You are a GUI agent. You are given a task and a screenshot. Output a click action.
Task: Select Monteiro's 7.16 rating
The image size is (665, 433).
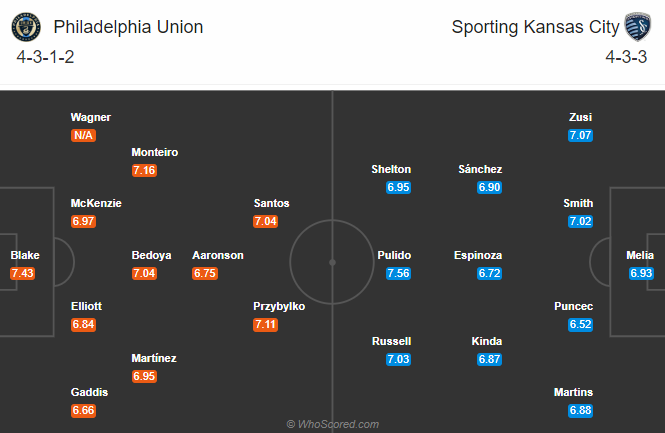pos(144,170)
